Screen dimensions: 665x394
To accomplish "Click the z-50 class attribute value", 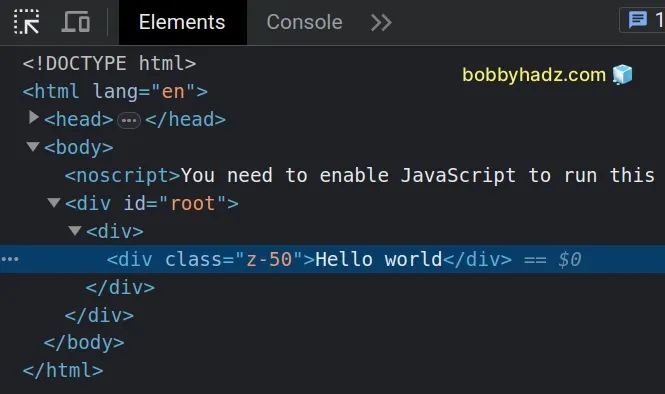I will click(x=269, y=259).
